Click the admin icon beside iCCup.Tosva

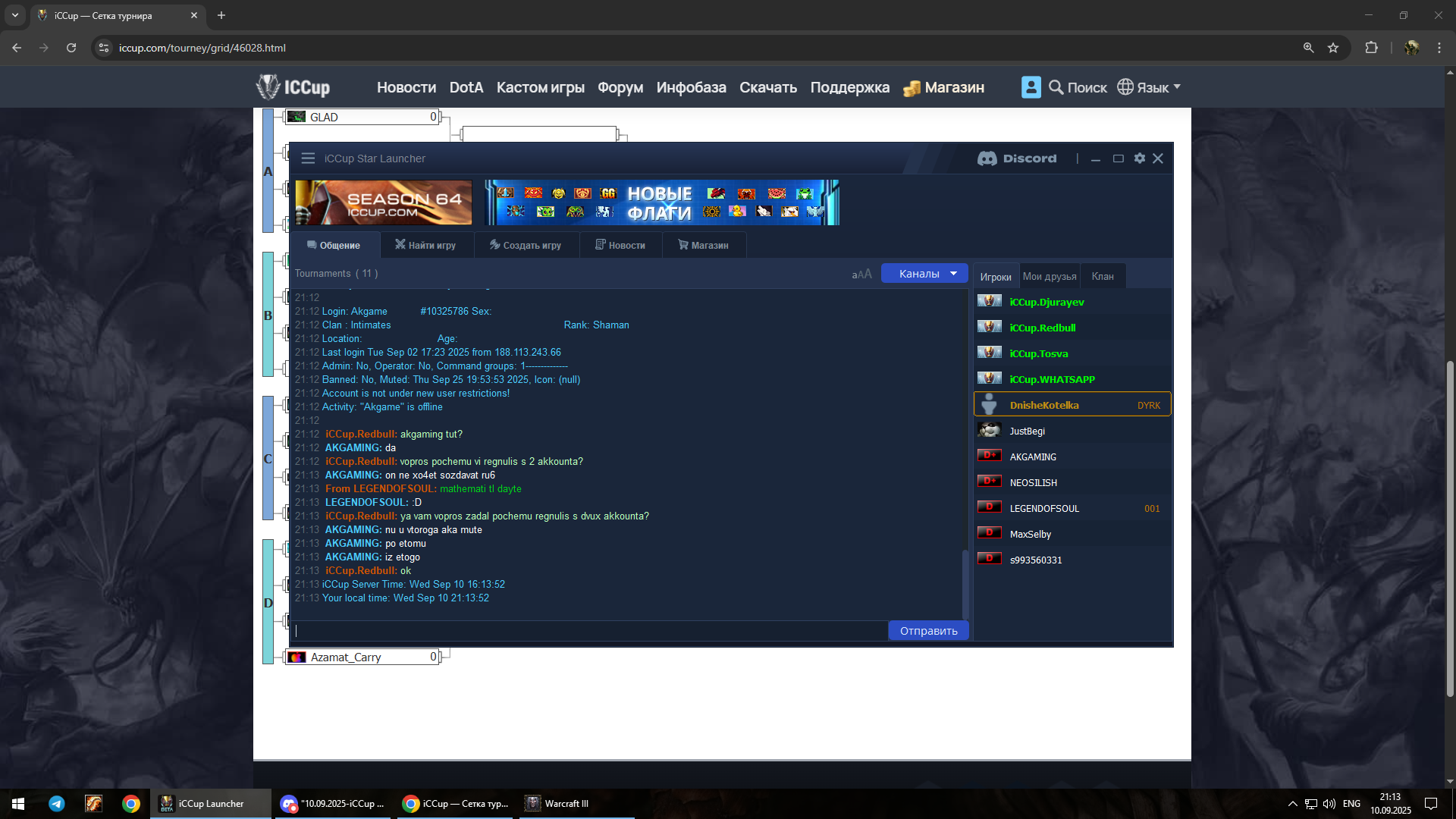pyautogui.click(x=989, y=353)
